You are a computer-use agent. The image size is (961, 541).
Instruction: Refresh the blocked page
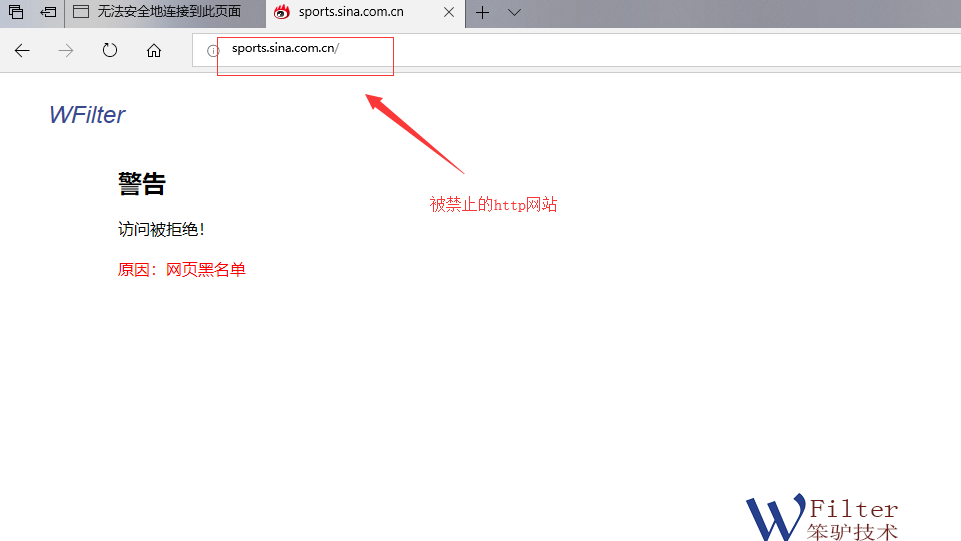(110, 51)
